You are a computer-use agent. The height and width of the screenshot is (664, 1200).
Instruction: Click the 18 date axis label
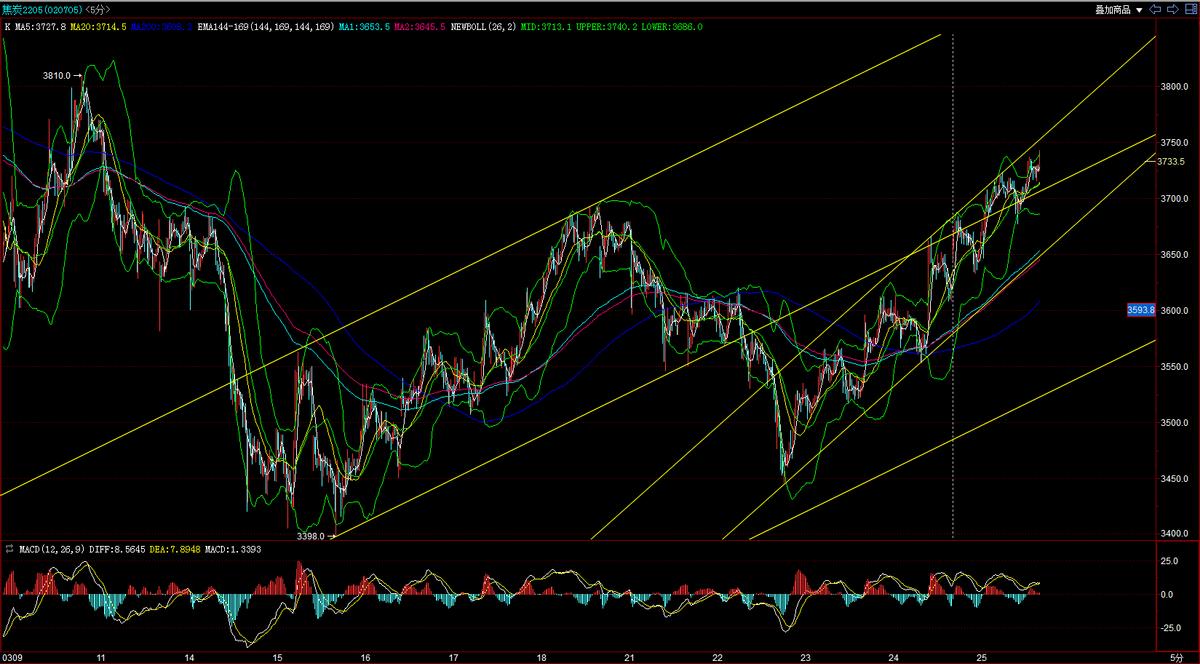click(541, 658)
